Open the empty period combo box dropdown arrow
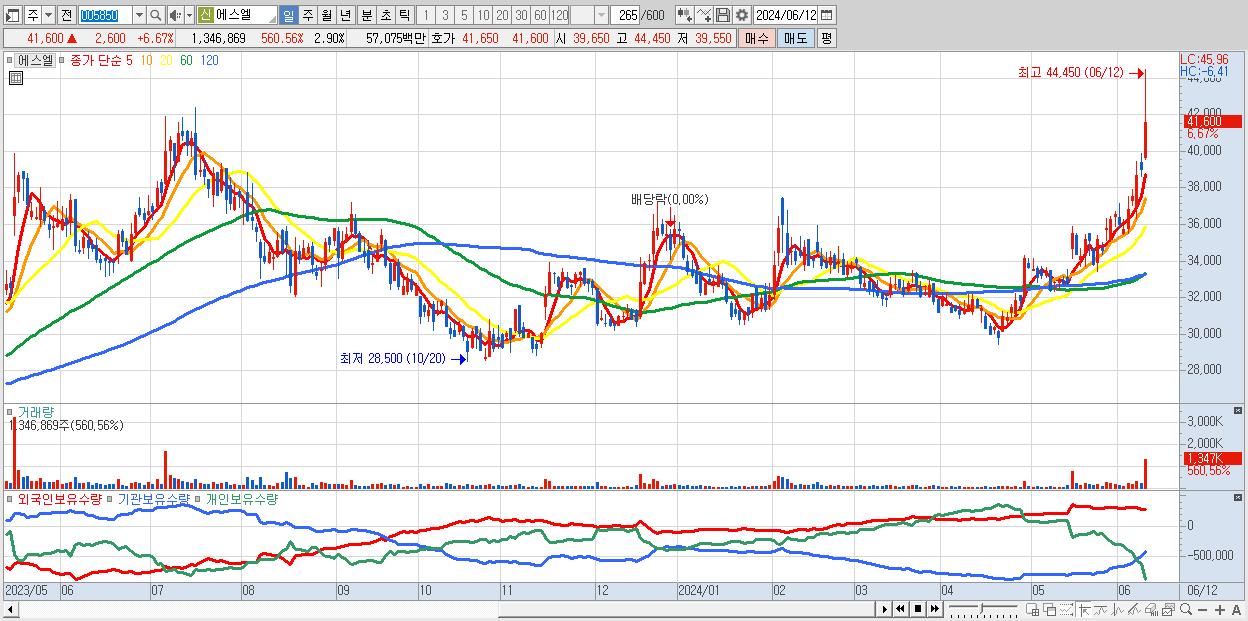The image size is (1248, 621). [x=601, y=15]
